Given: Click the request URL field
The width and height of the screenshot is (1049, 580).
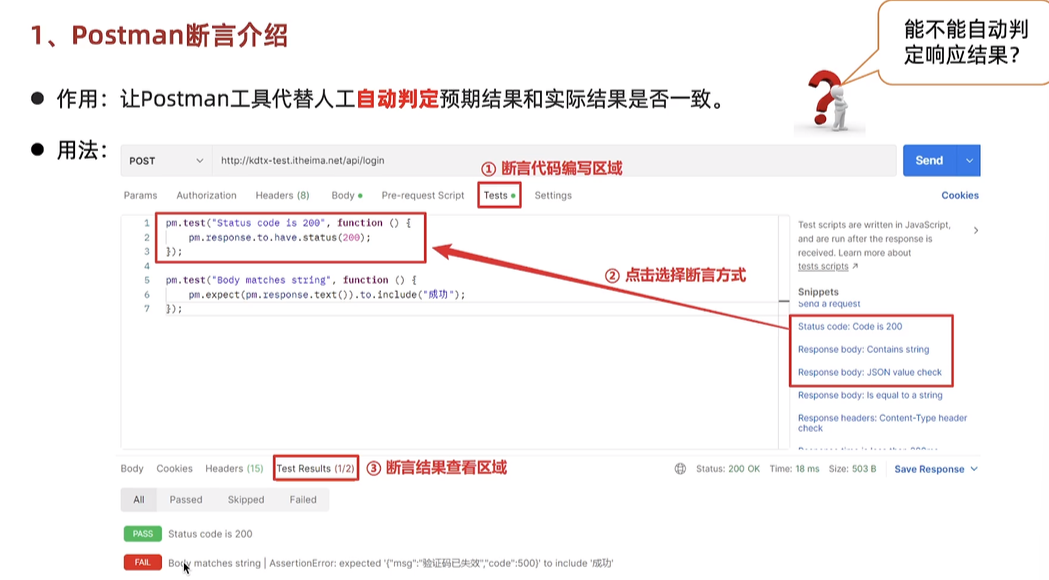Looking at the screenshot, I should click(x=554, y=161).
